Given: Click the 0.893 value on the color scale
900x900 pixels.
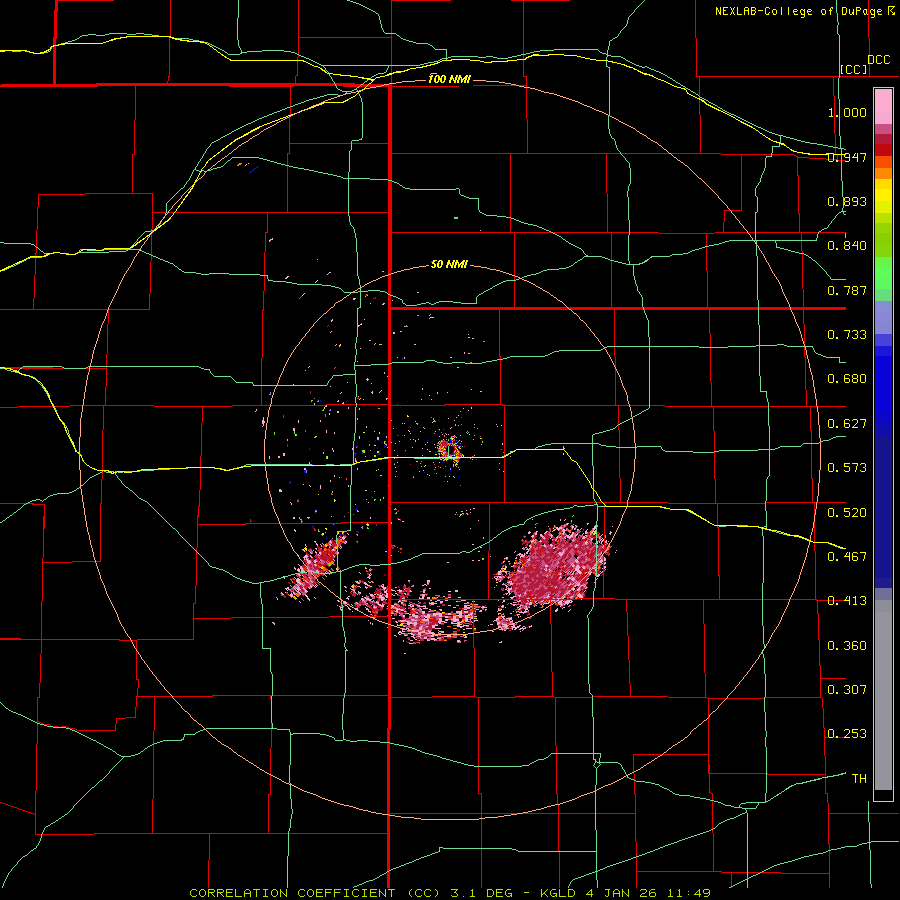Looking at the screenshot, I should 847,201.
